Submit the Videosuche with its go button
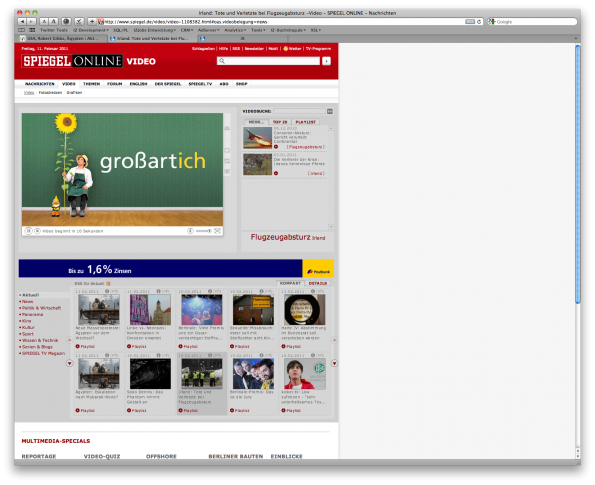Viewport: 595px width, 485px height. point(330,111)
